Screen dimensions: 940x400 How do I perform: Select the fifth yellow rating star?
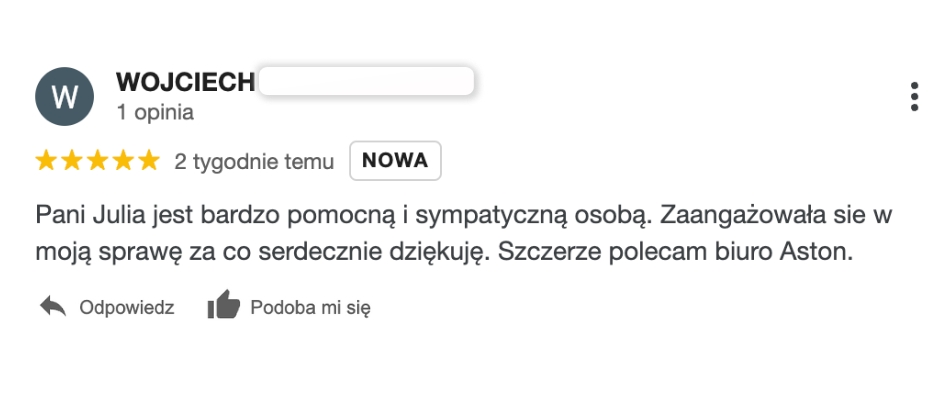click(149, 161)
